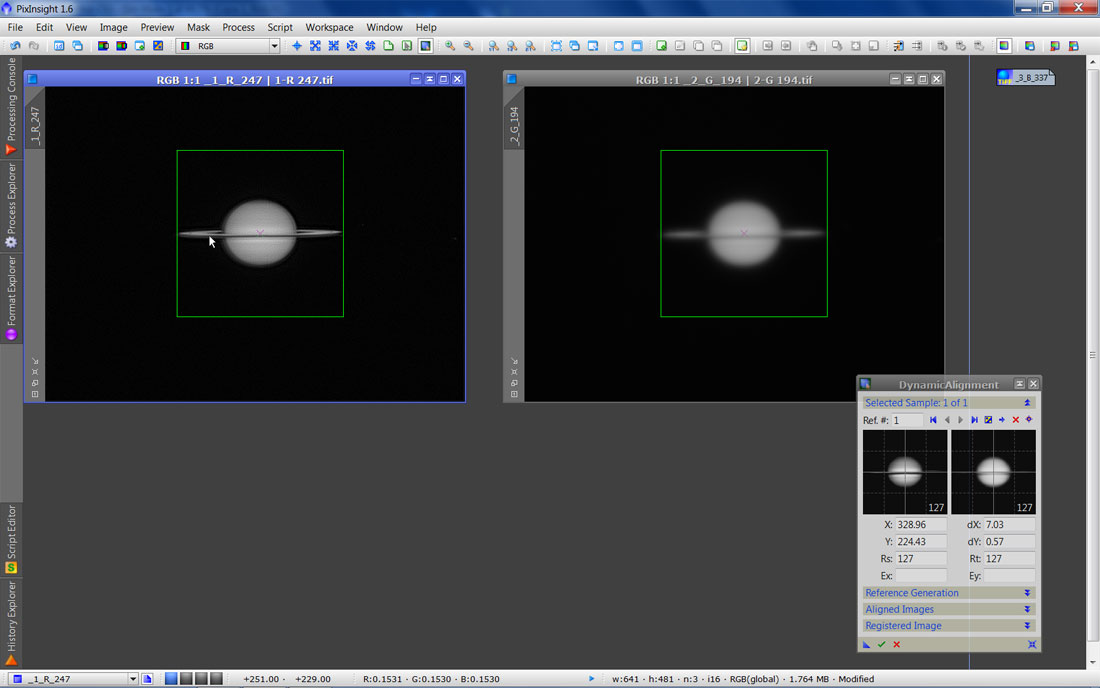Open the _1_R_247 view selector dropdown
This screenshot has height=688, width=1100.
coord(133,679)
